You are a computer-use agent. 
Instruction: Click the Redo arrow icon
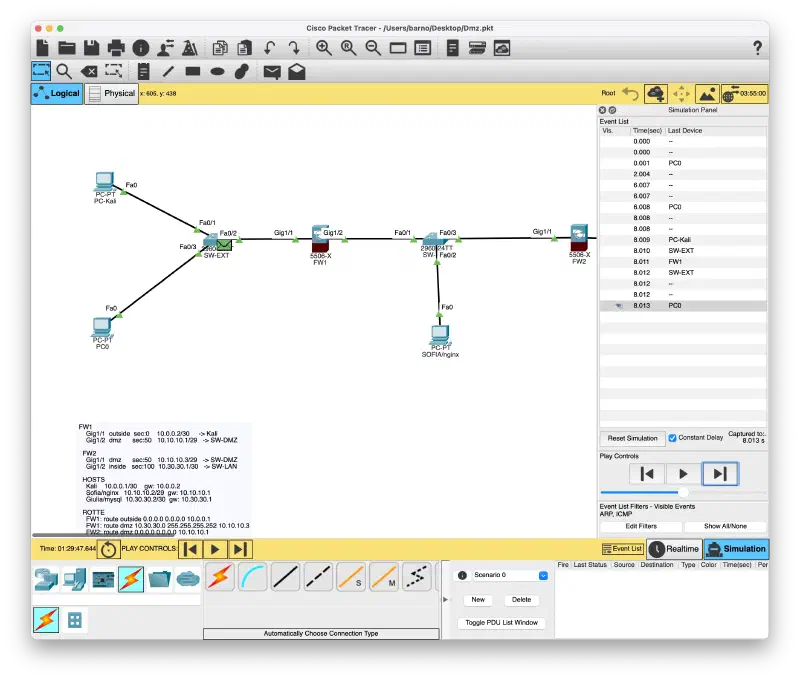(x=294, y=48)
